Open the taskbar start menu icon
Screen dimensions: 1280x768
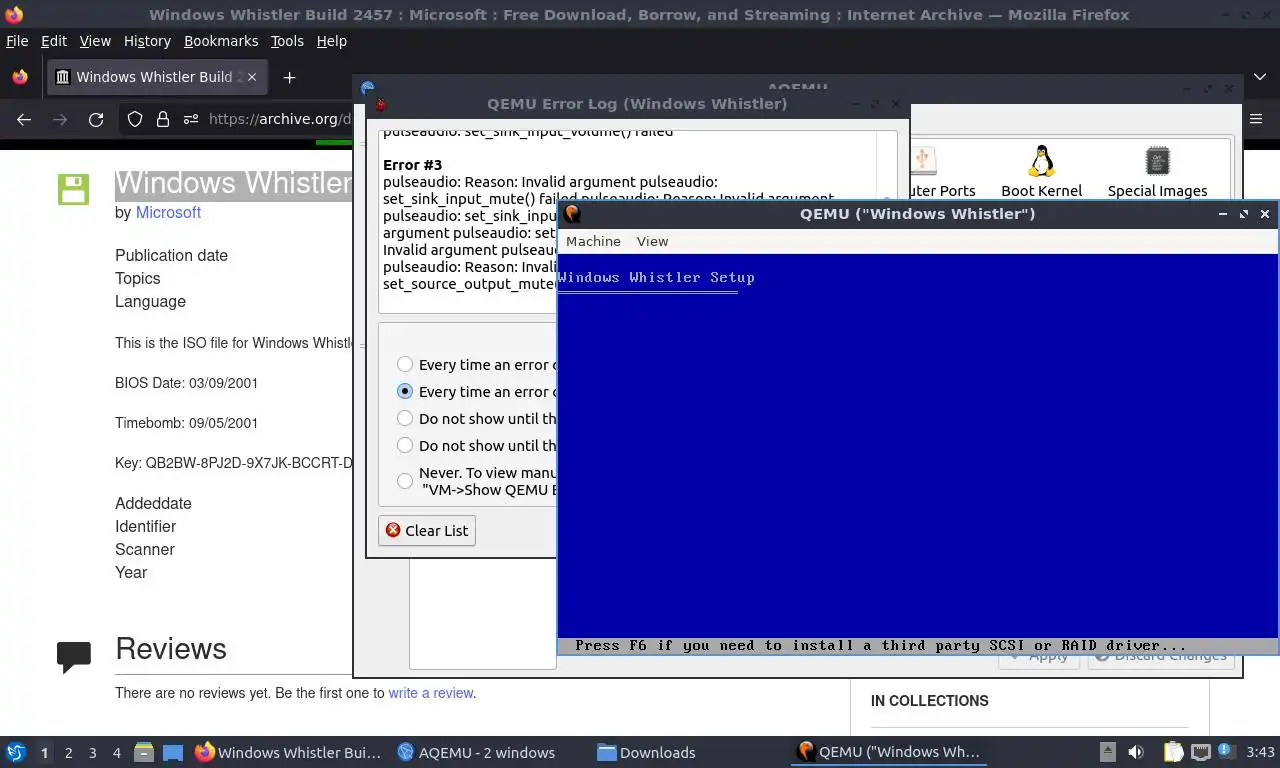tap(16, 752)
